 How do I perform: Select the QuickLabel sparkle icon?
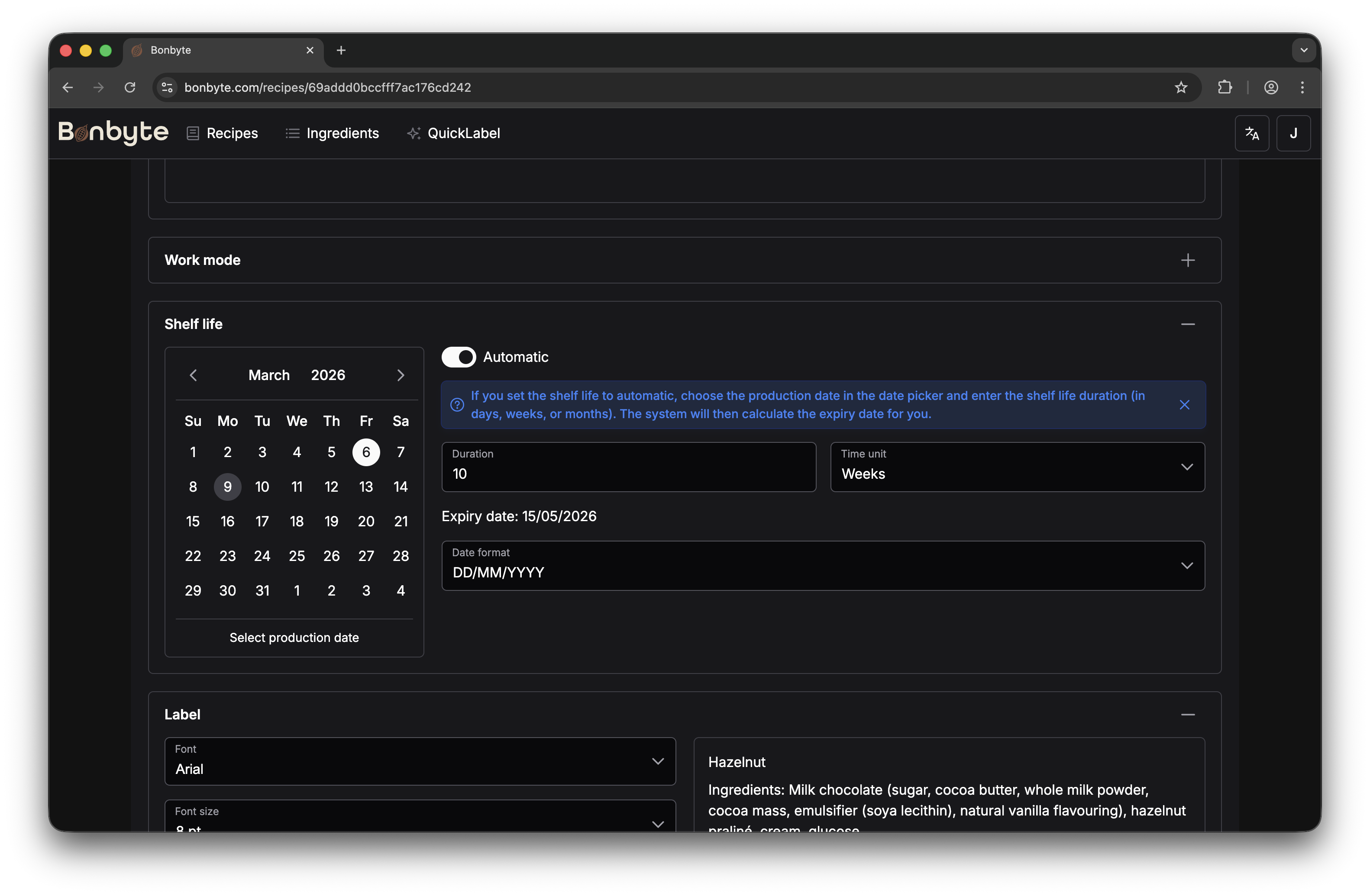[x=414, y=133]
